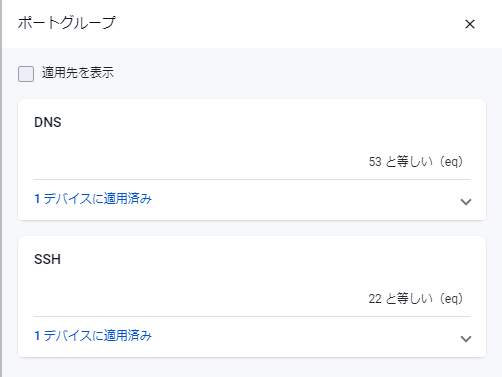Select the DNS port group title

click(x=48, y=122)
